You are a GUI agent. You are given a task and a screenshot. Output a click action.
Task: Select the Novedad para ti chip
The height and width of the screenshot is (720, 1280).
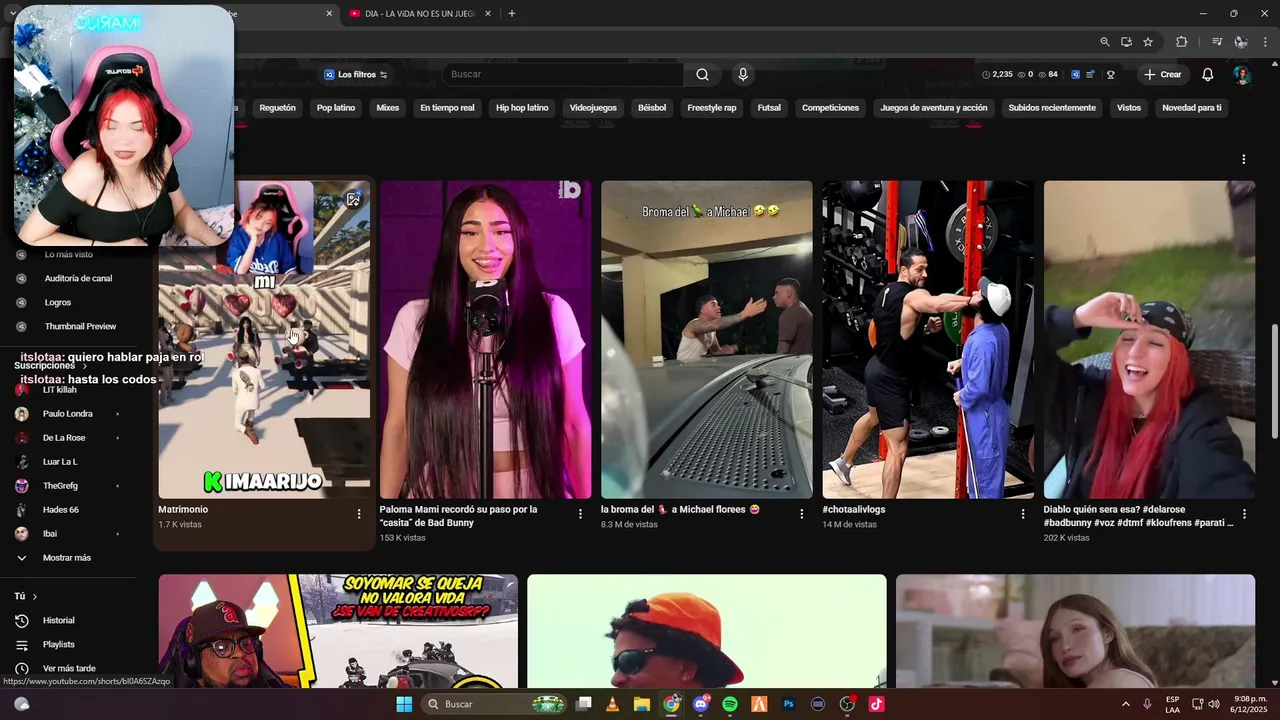pyautogui.click(x=1191, y=108)
